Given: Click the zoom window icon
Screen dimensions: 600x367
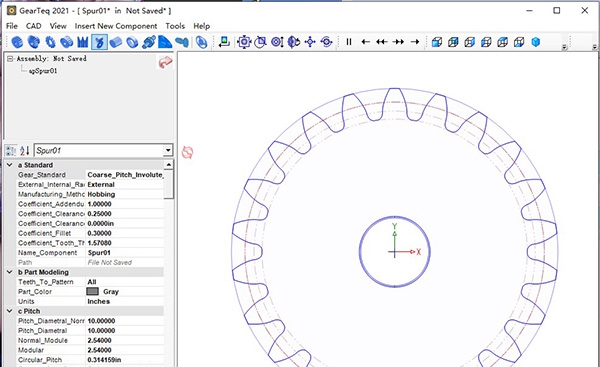Looking at the screenshot, I should pos(260,42).
